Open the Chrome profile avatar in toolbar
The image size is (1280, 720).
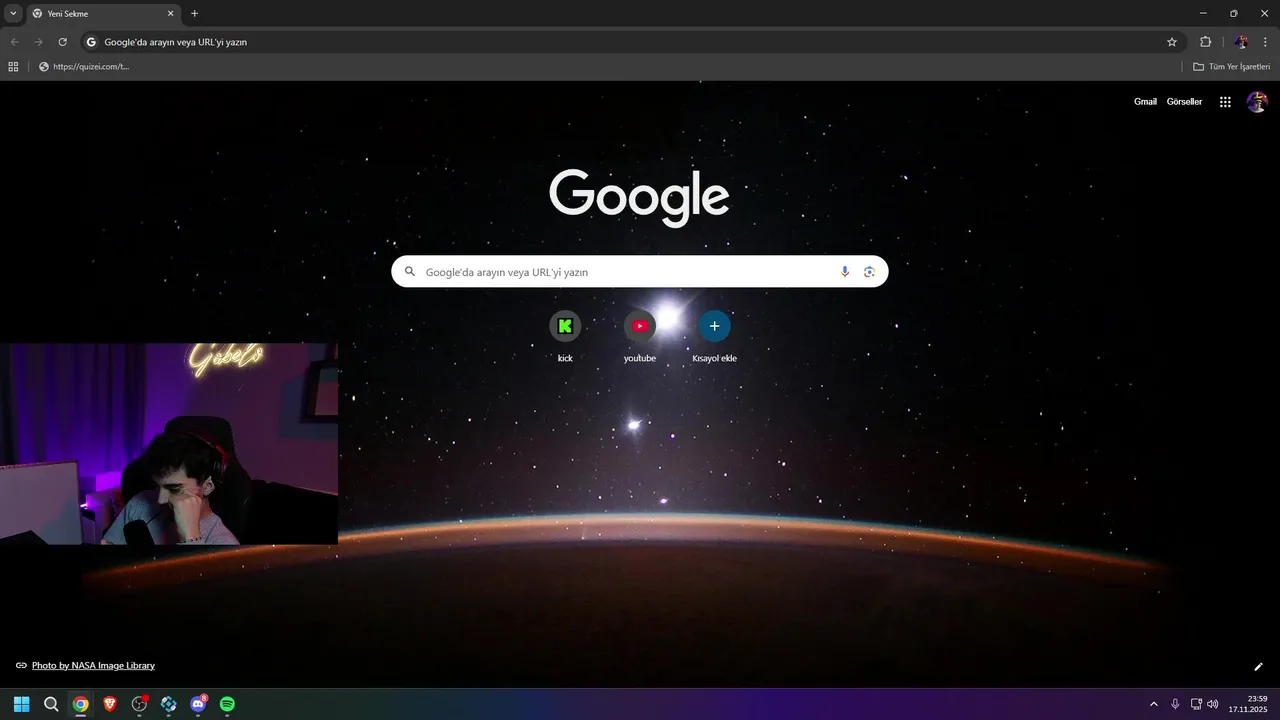tap(1241, 42)
